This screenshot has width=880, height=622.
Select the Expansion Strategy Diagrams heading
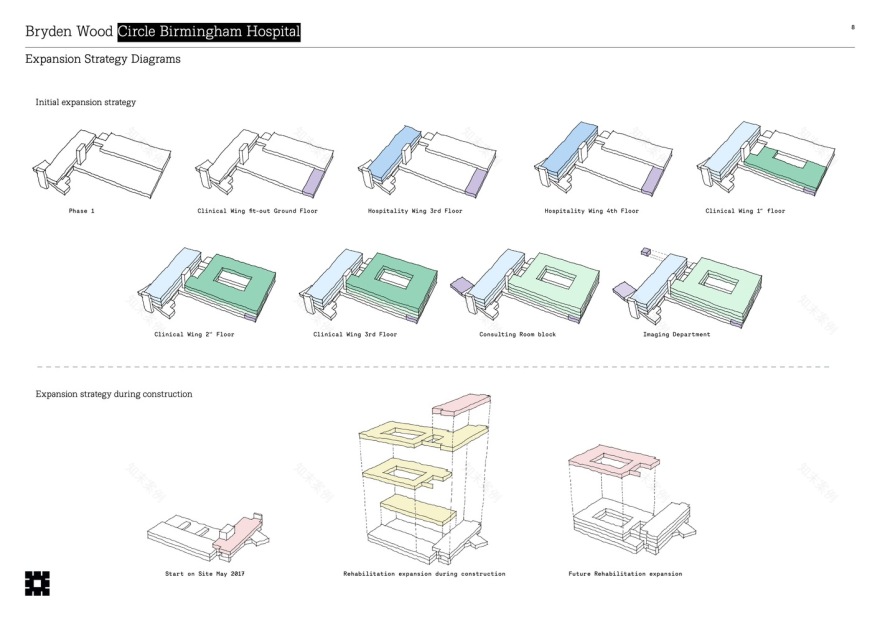103,60
